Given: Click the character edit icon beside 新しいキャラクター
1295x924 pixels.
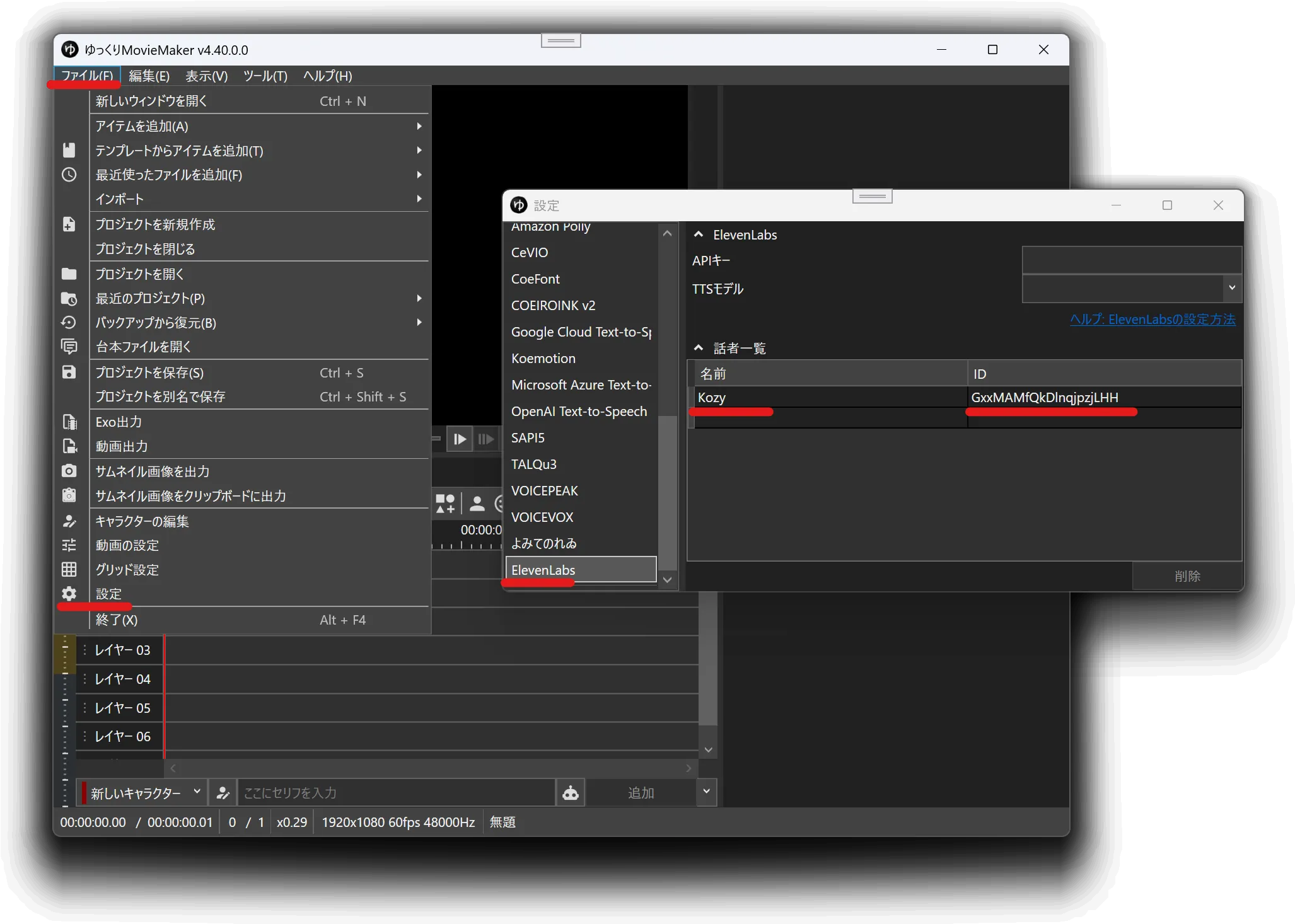Looking at the screenshot, I should tap(223, 793).
